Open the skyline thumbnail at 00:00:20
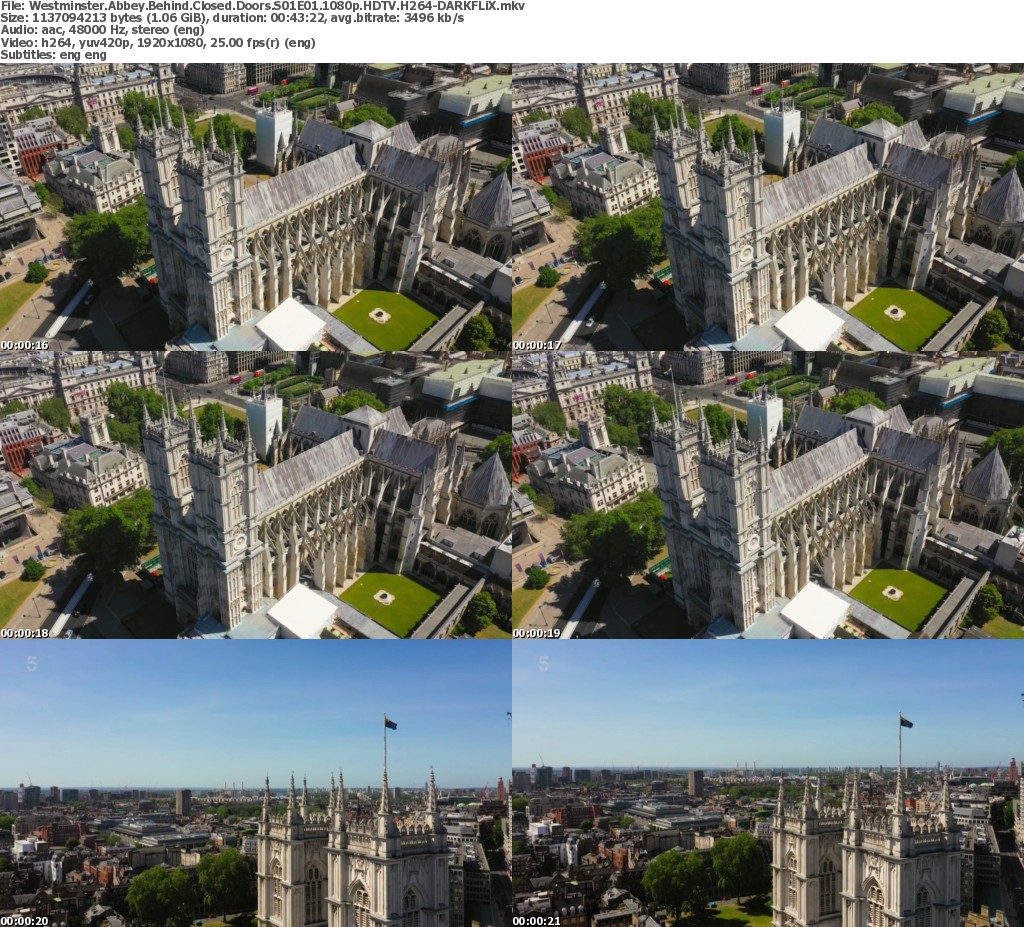This screenshot has height=927, width=1024. click(x=256, y=783)
